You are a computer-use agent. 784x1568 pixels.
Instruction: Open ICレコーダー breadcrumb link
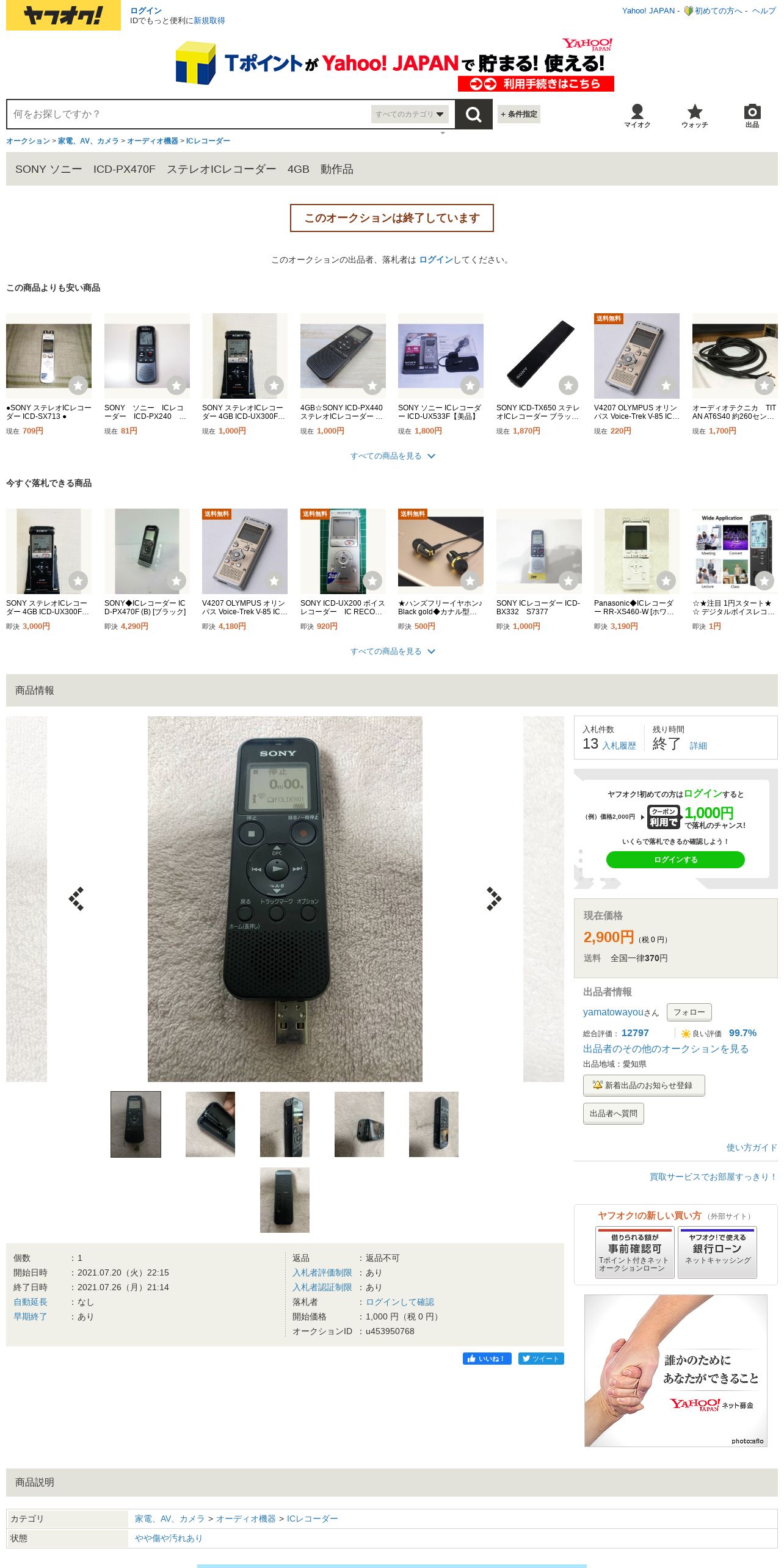(208, 141)
